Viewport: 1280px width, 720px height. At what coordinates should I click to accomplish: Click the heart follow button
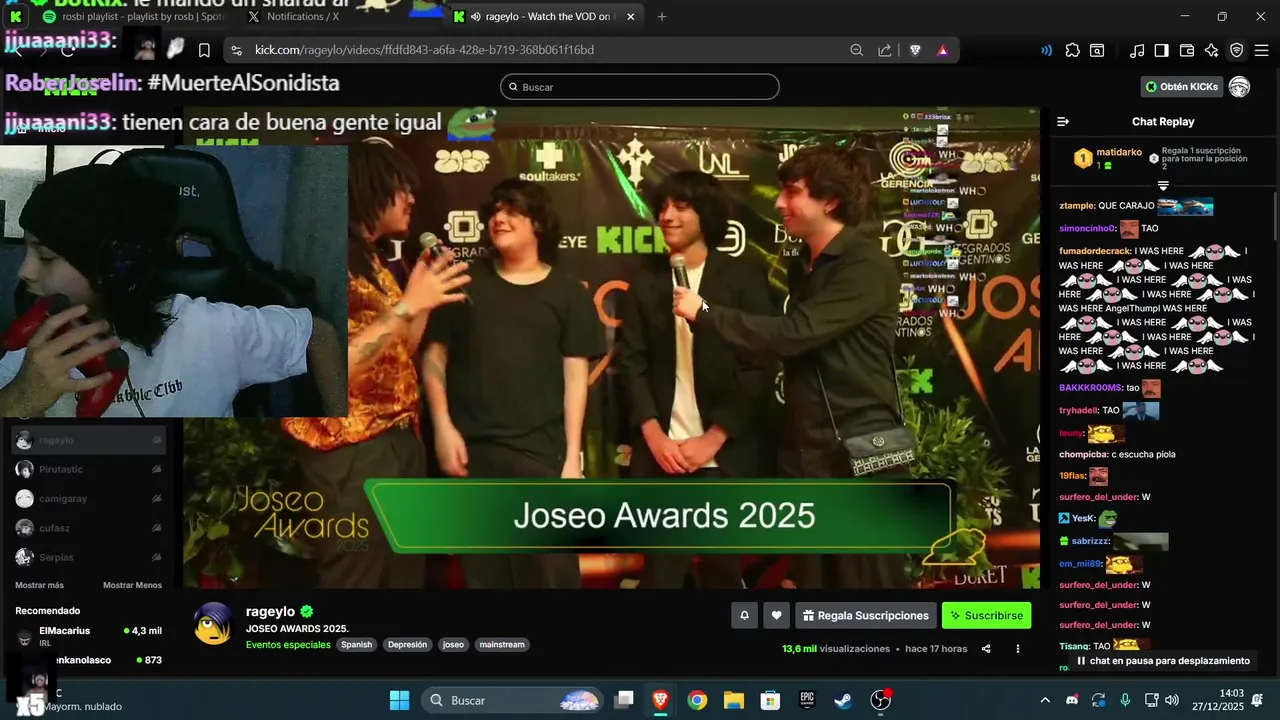pos(776,615)
